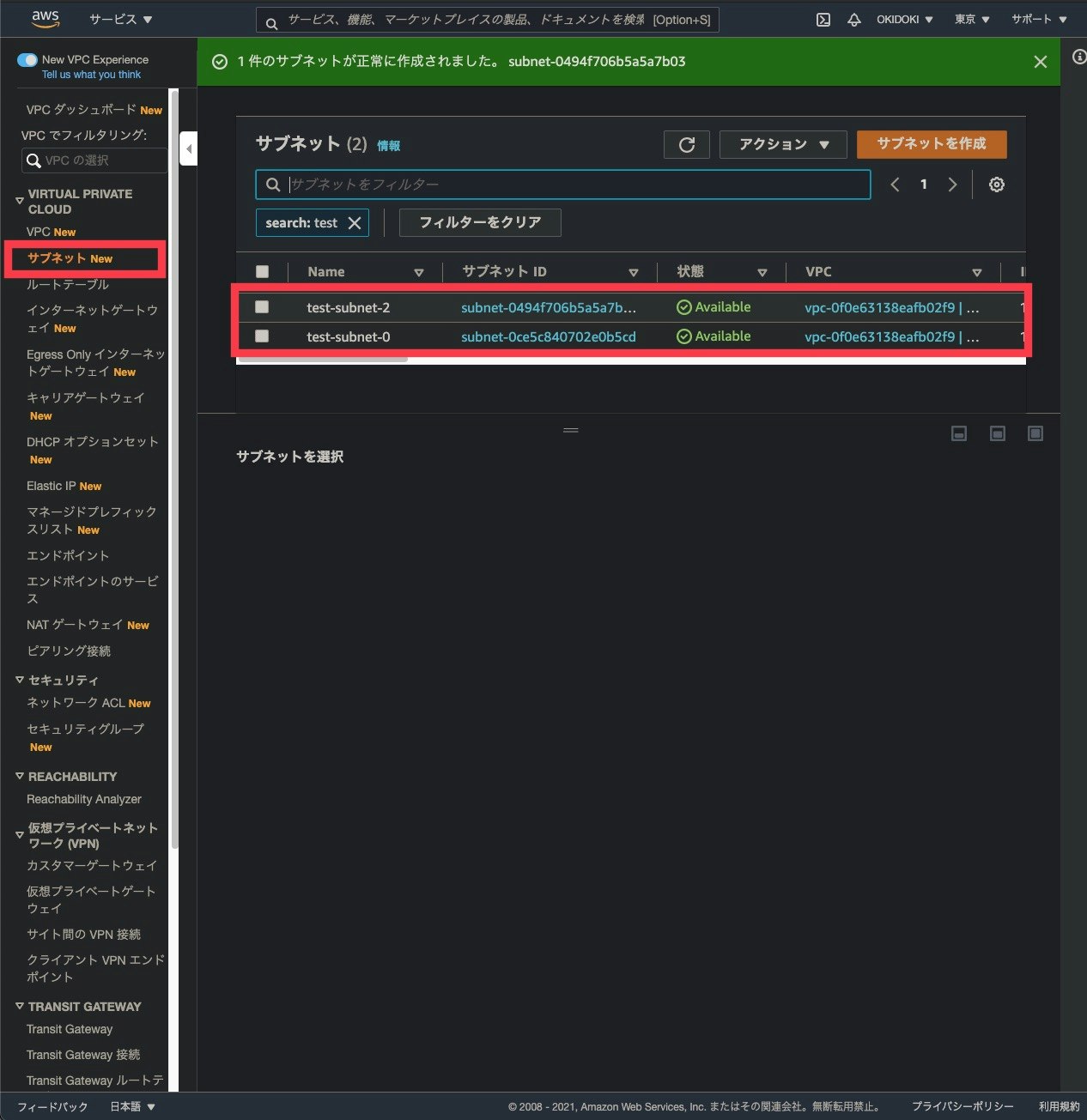Click the AWS logo home icon

click(45, 18)
